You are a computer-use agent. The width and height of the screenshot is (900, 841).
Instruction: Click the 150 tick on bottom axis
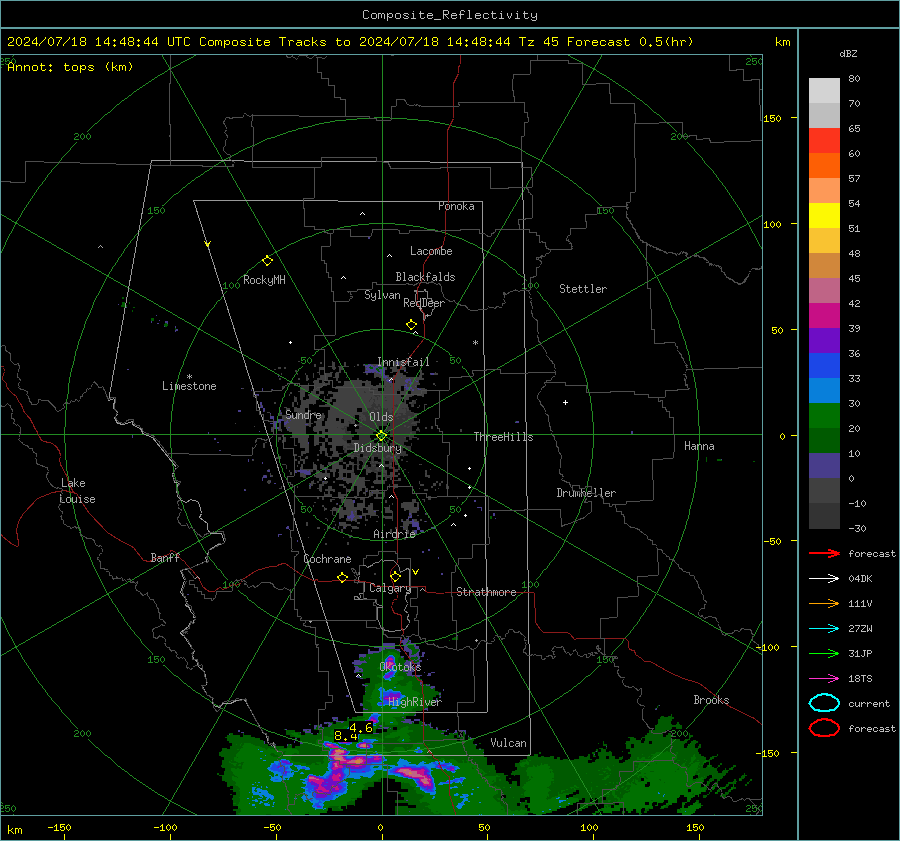click(695, 827)
